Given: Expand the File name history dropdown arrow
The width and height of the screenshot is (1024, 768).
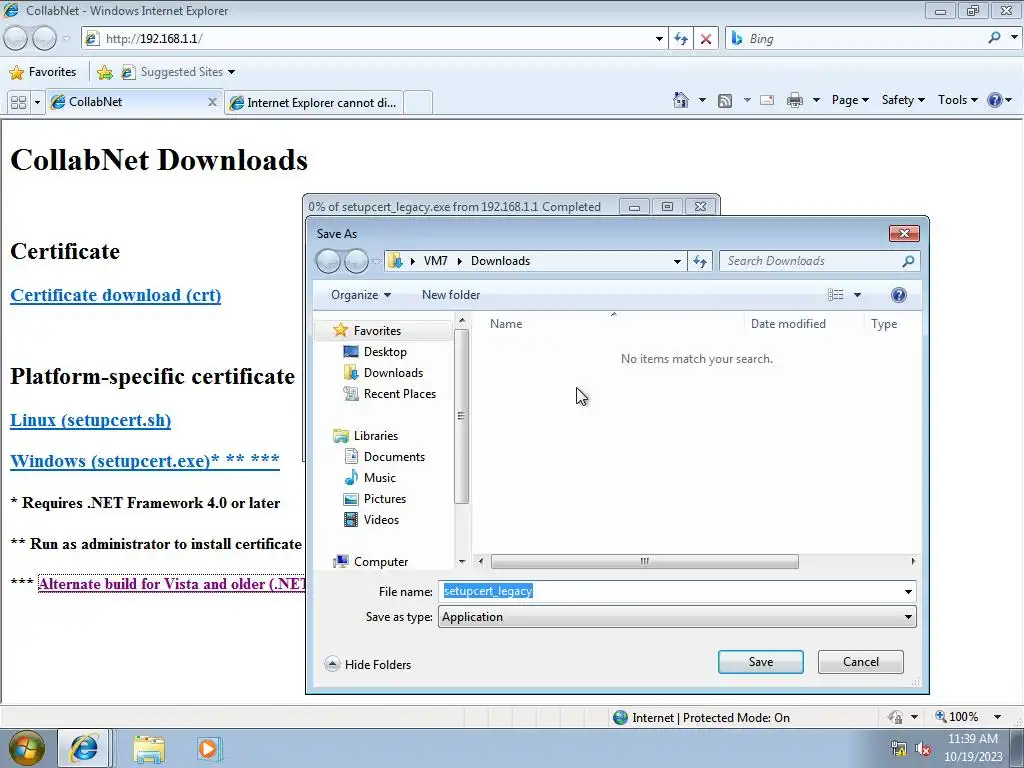Looking at the screenshot, I should 908,592.
